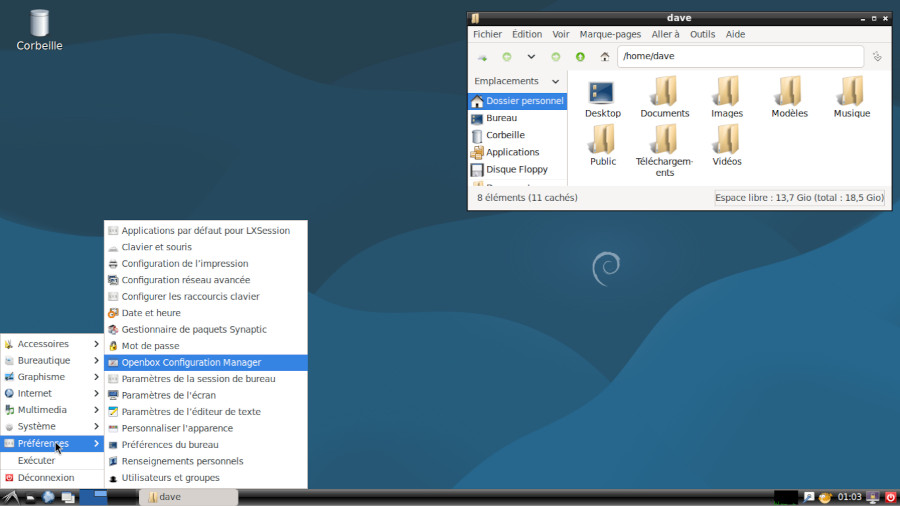900x506 pixels.
Task: Select the Préférences menu category
Action: click(x=52, y=443)
